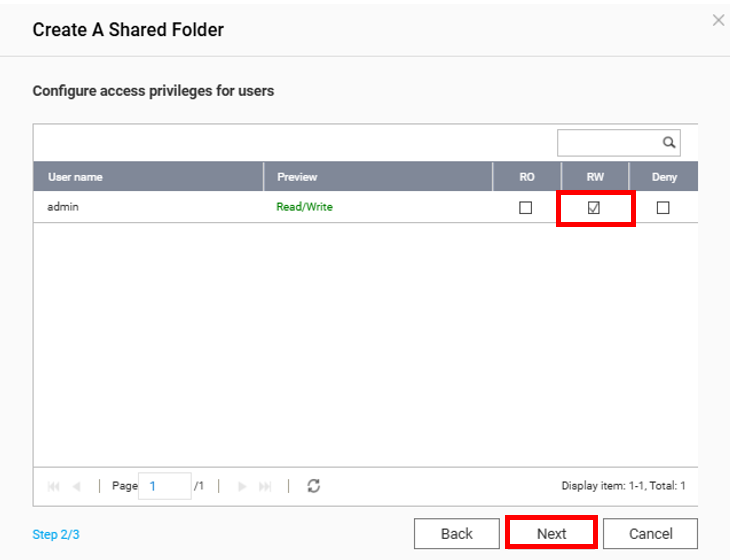The width and height of the screenshot is (730, 560).
Task: Go to first page of user list
Action: tap(54, 486)
